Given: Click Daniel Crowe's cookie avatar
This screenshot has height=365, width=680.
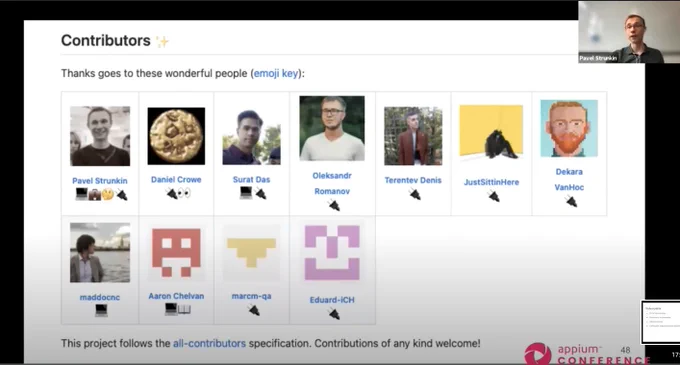Looking at the screenshot, I should point(176,136).
